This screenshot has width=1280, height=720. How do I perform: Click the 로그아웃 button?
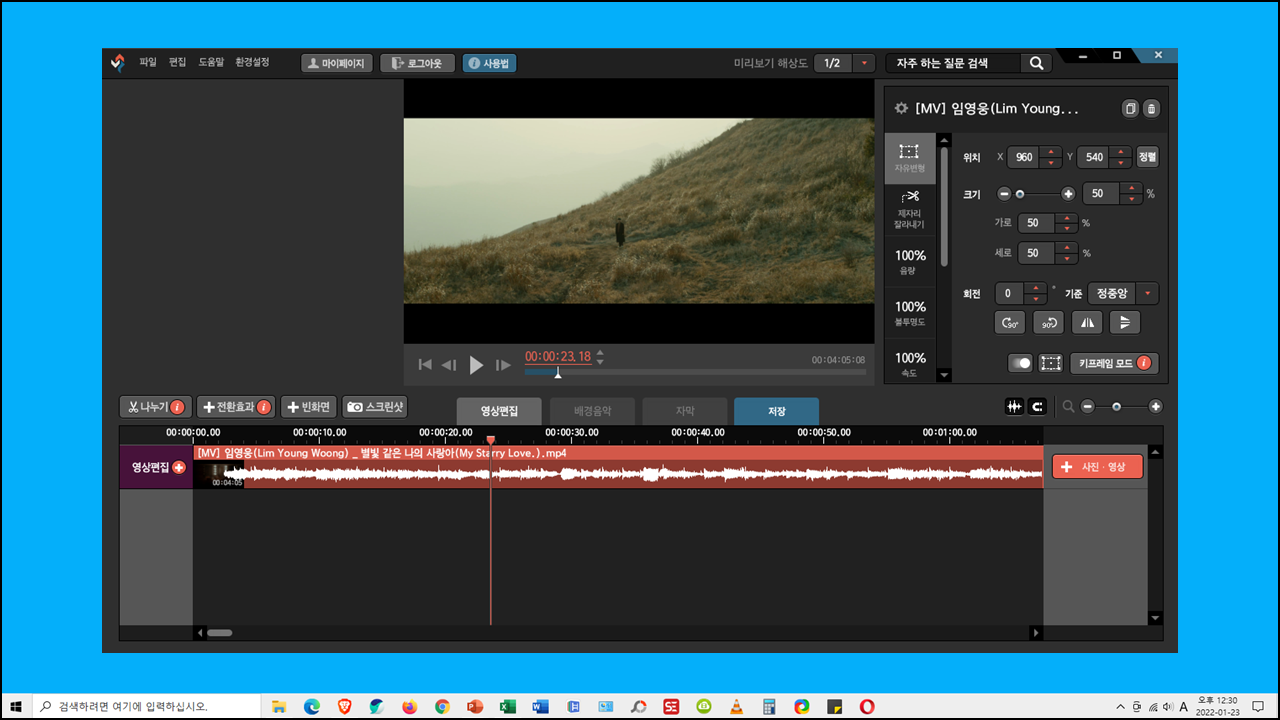coord(418,63)
